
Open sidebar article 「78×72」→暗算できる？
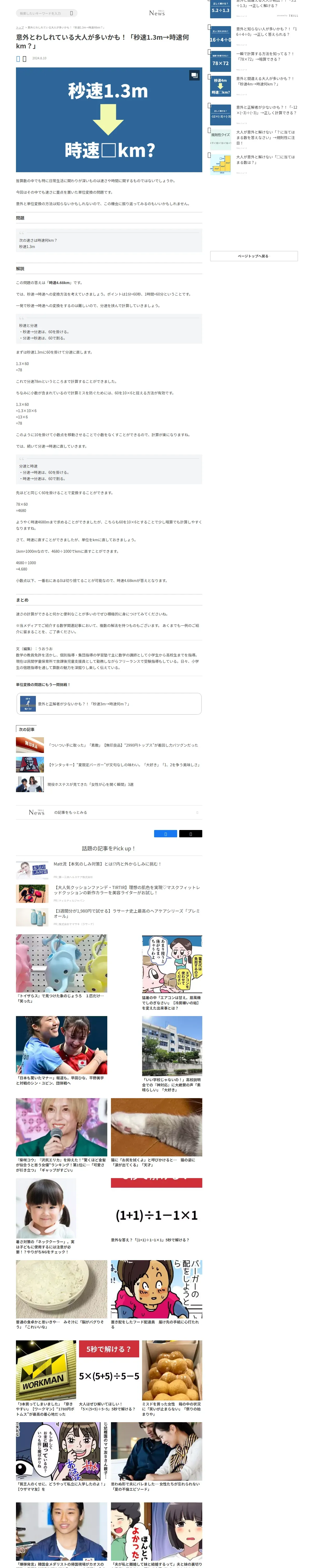click(x=266, y=57)
